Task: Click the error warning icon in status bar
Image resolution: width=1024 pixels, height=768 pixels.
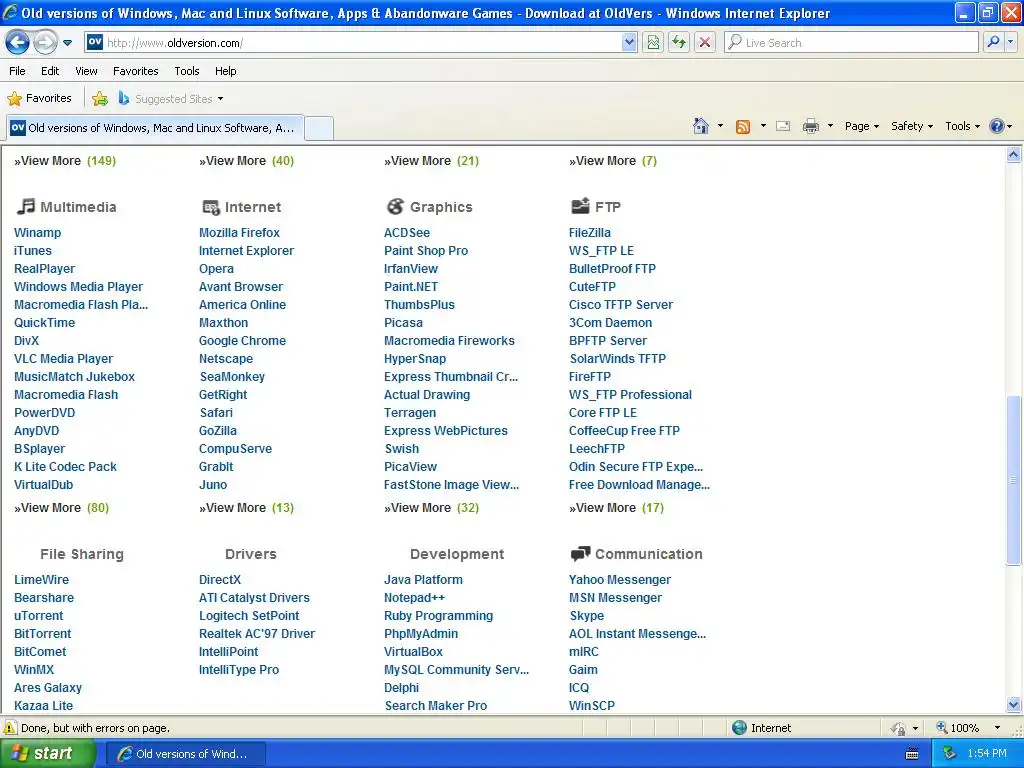Action: 10,728
